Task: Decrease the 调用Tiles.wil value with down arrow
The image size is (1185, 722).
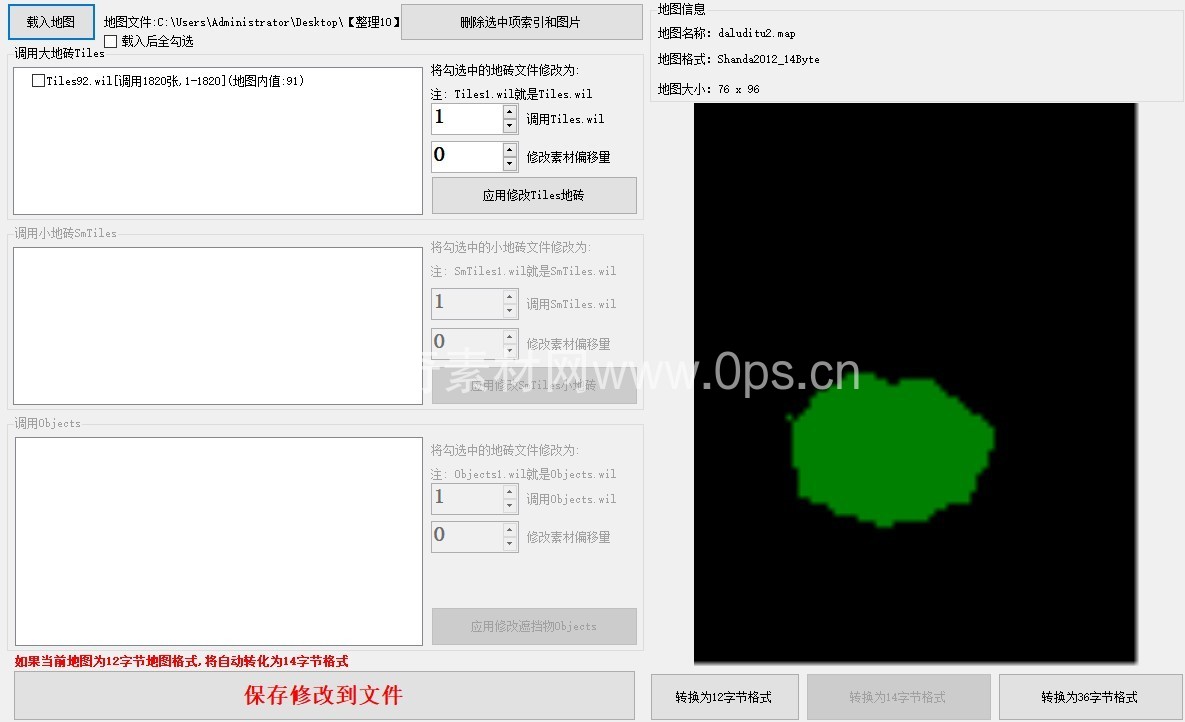Action: [x=509, y=126]
